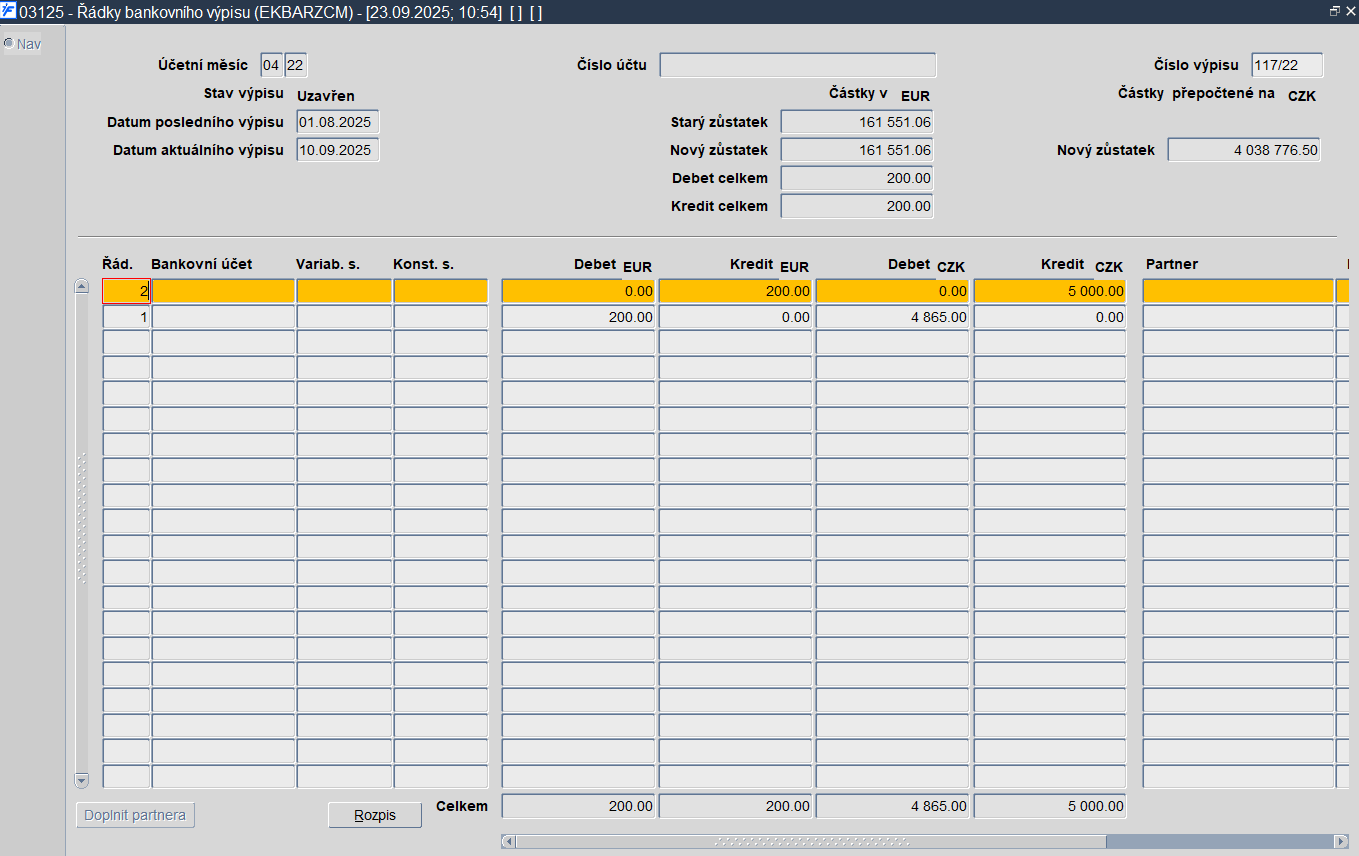This screenshot has width=1359, height=856.
Task: Click the Celkem label below the table
Action: [462, 806]
